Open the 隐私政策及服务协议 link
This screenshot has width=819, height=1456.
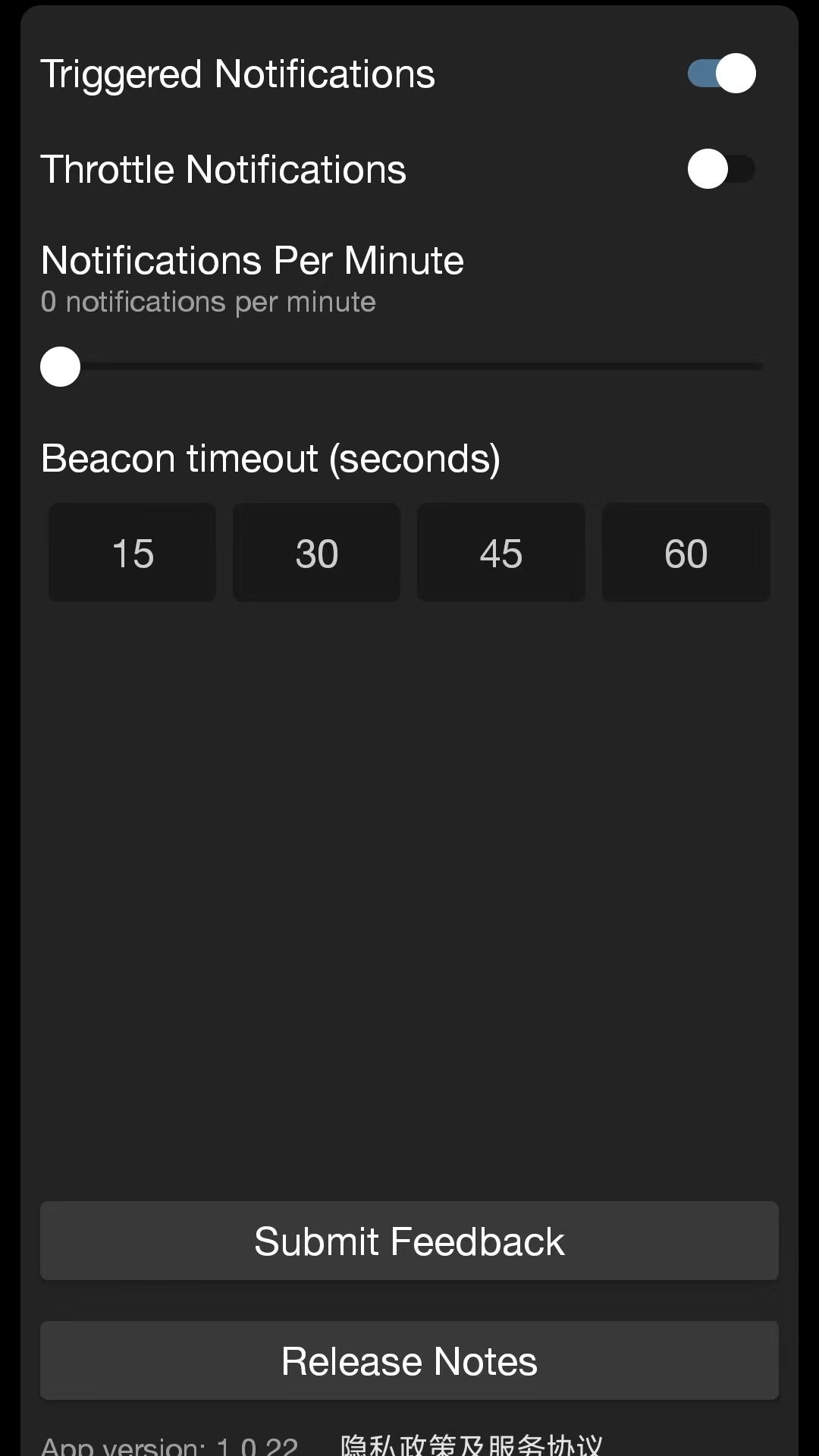(x=471, y=1445)
